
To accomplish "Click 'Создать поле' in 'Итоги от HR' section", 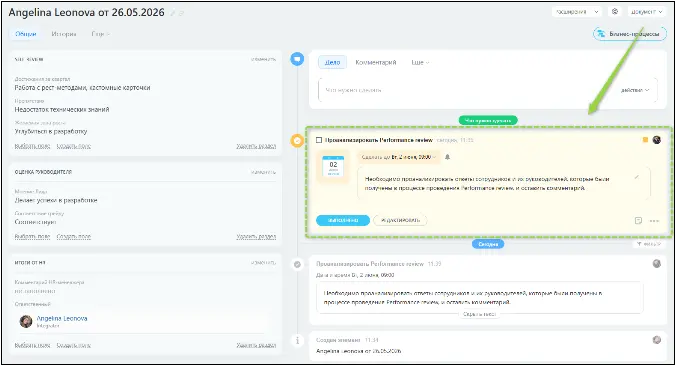I will pos(74,345).
